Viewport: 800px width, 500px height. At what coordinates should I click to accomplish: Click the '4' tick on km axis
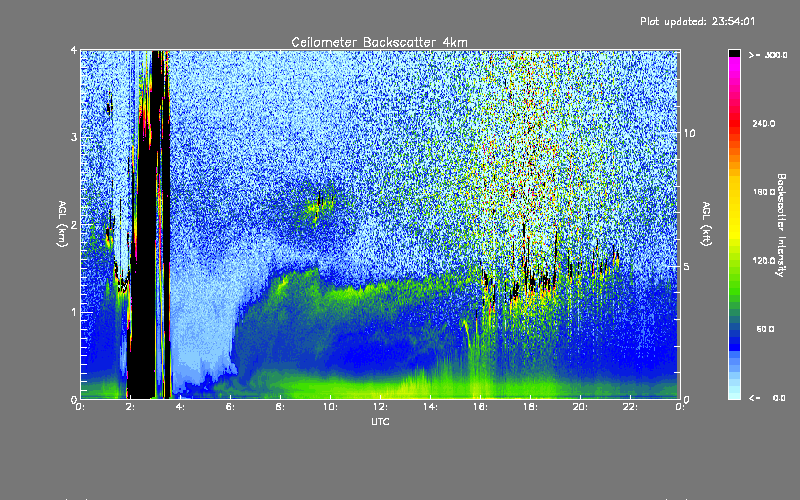tap(74, 51)
